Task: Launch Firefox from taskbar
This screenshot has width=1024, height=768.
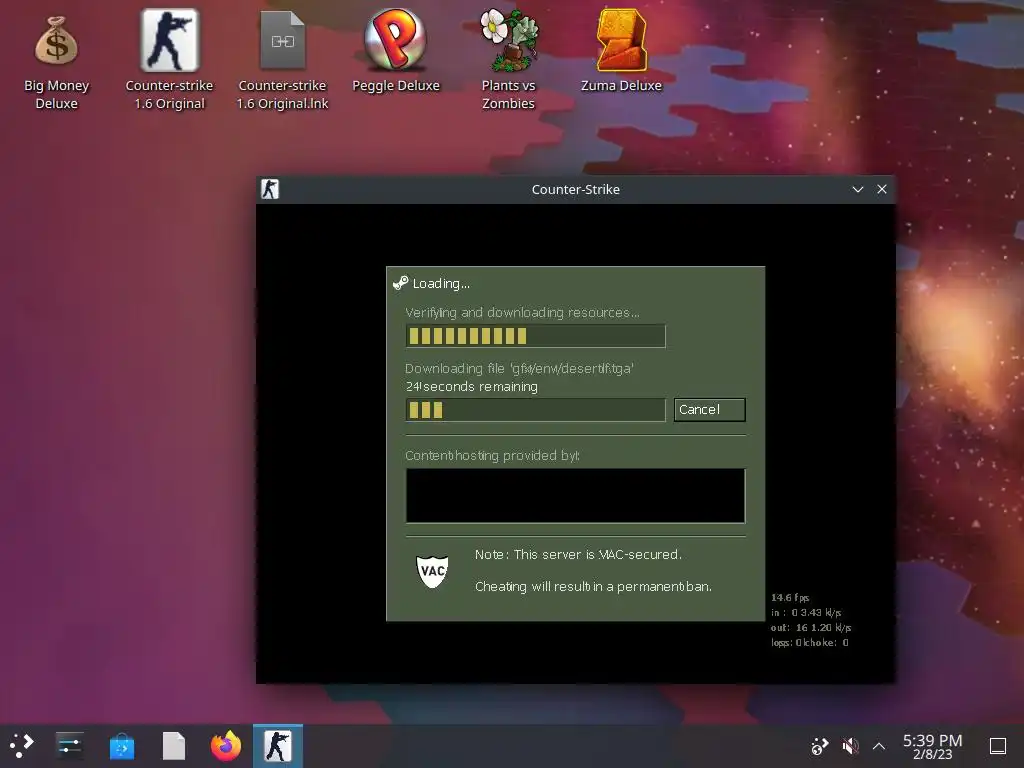Action: click(x=226, y=746)
